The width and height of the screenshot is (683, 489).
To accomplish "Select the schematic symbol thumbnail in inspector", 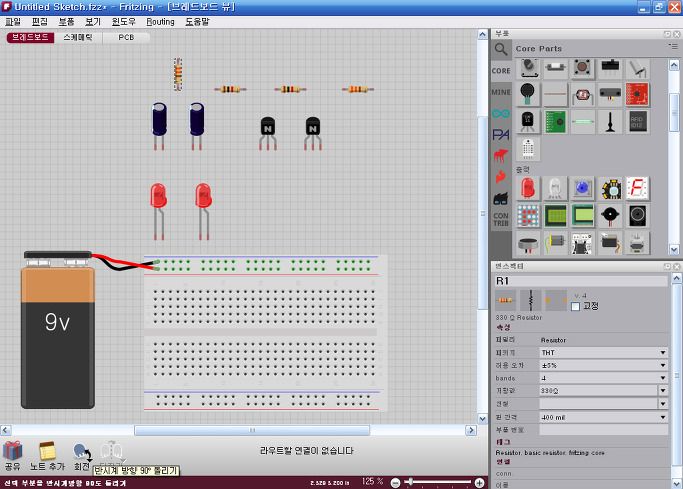I will coord(531,300).
